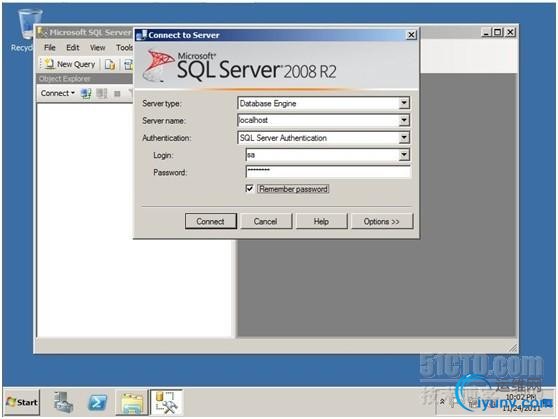Viewport: 558px width, 419px height.
Task: Click the connect server icon in Object Explorer toolbar
Action: click(86, 93)
